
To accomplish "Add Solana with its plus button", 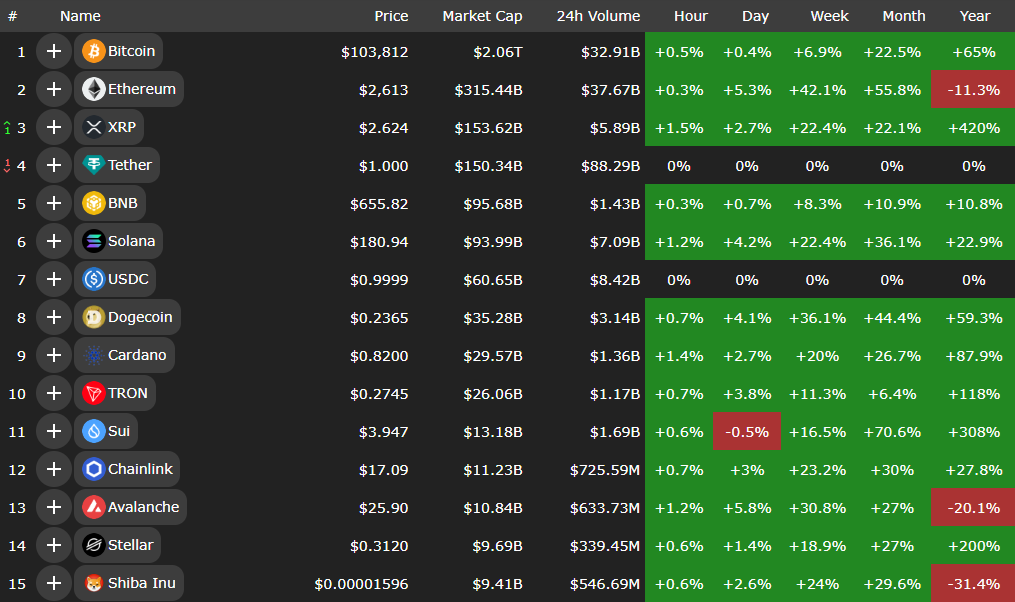I will 54,241.
